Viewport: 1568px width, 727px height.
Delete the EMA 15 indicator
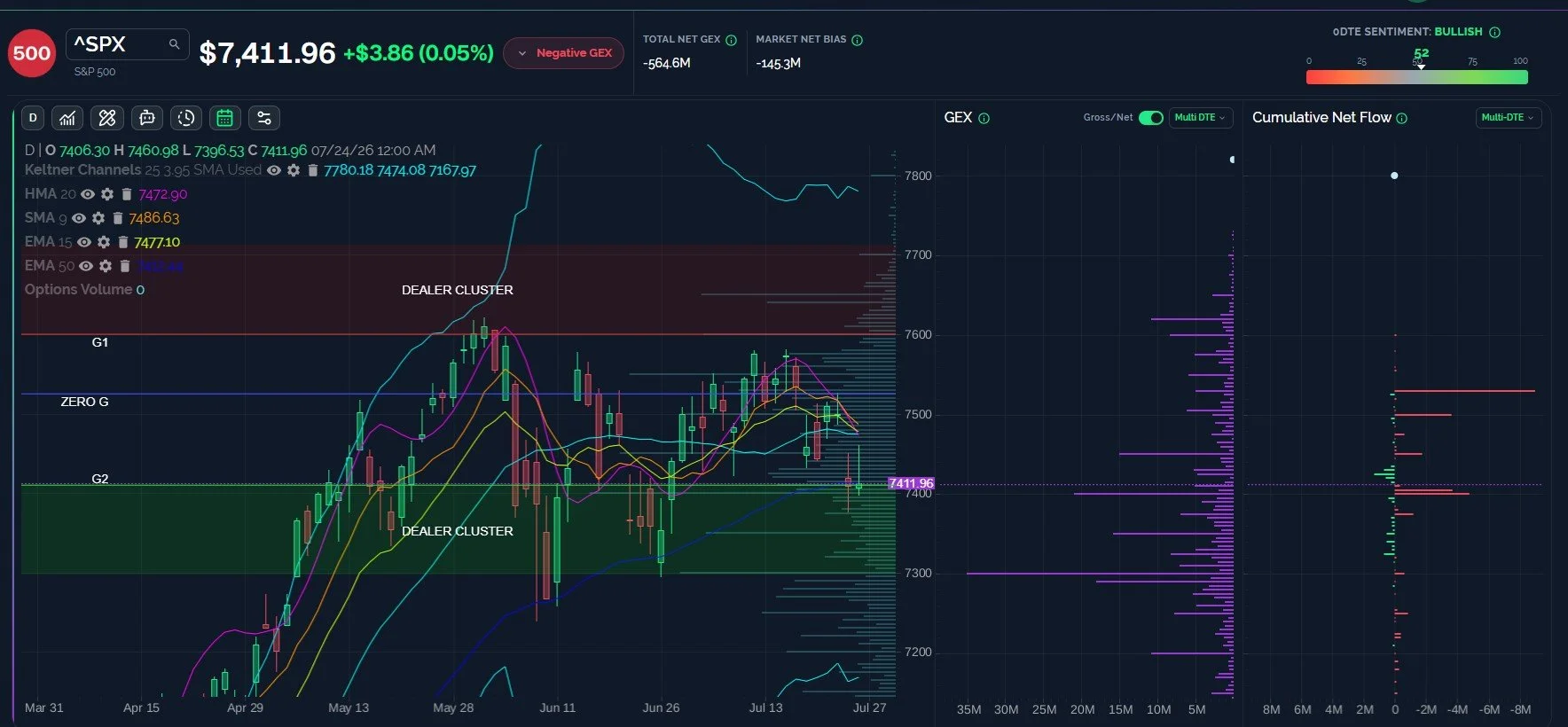pyautogui.click(x=122, y=242)
